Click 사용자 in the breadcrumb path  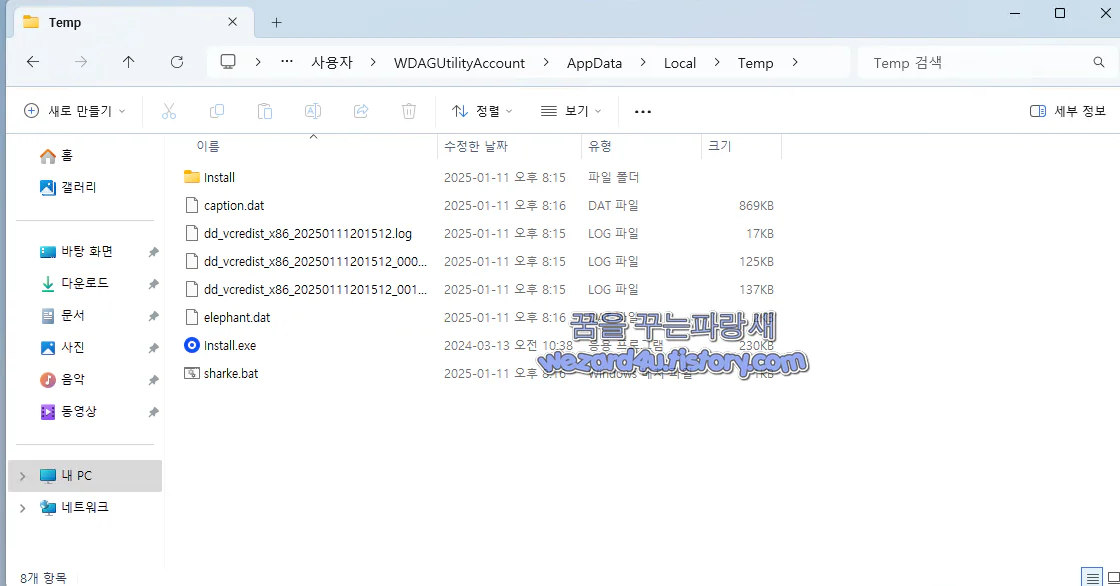[332, 63]
